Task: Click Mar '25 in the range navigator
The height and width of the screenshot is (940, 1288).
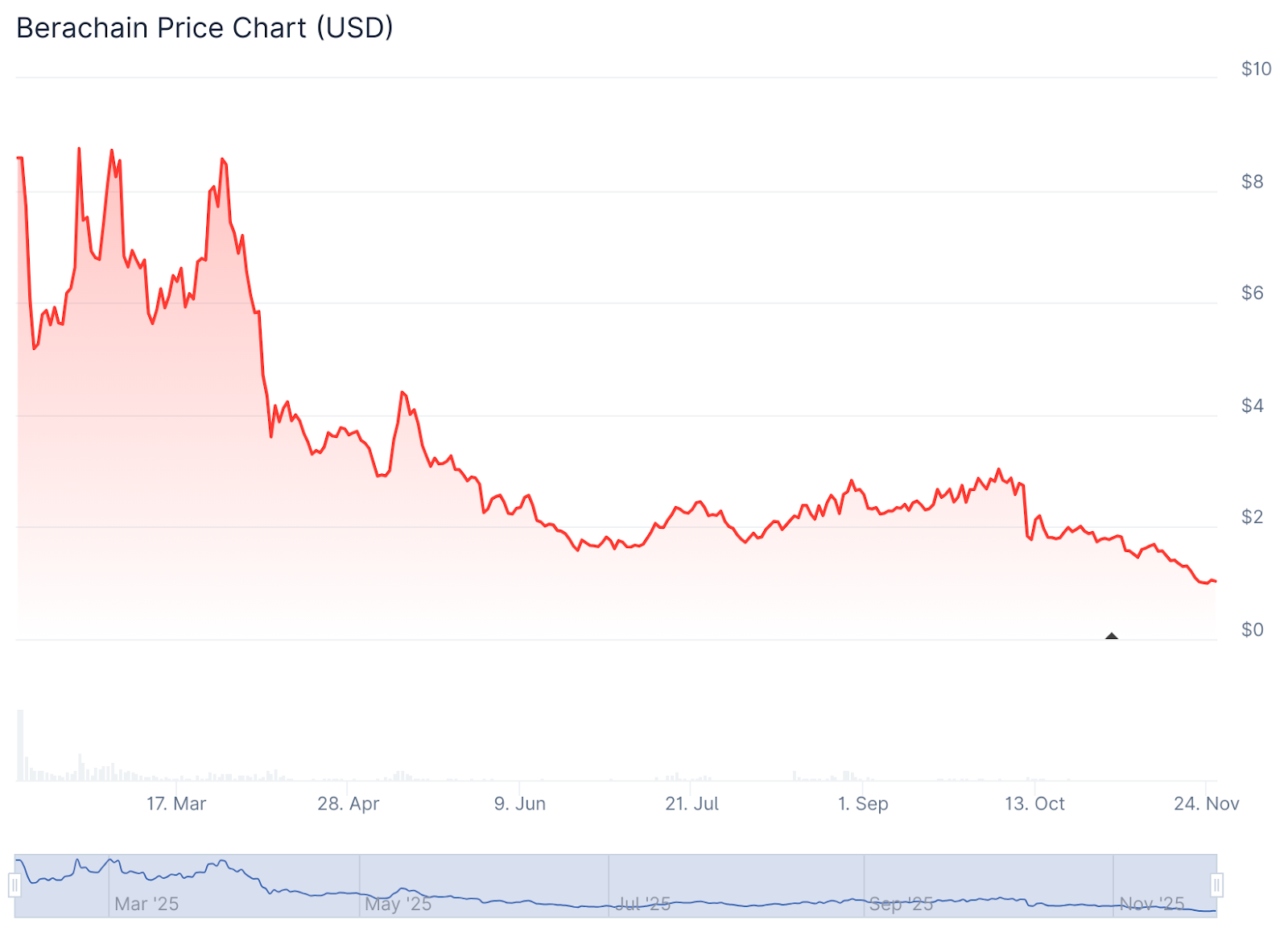Action: point(147,904)
